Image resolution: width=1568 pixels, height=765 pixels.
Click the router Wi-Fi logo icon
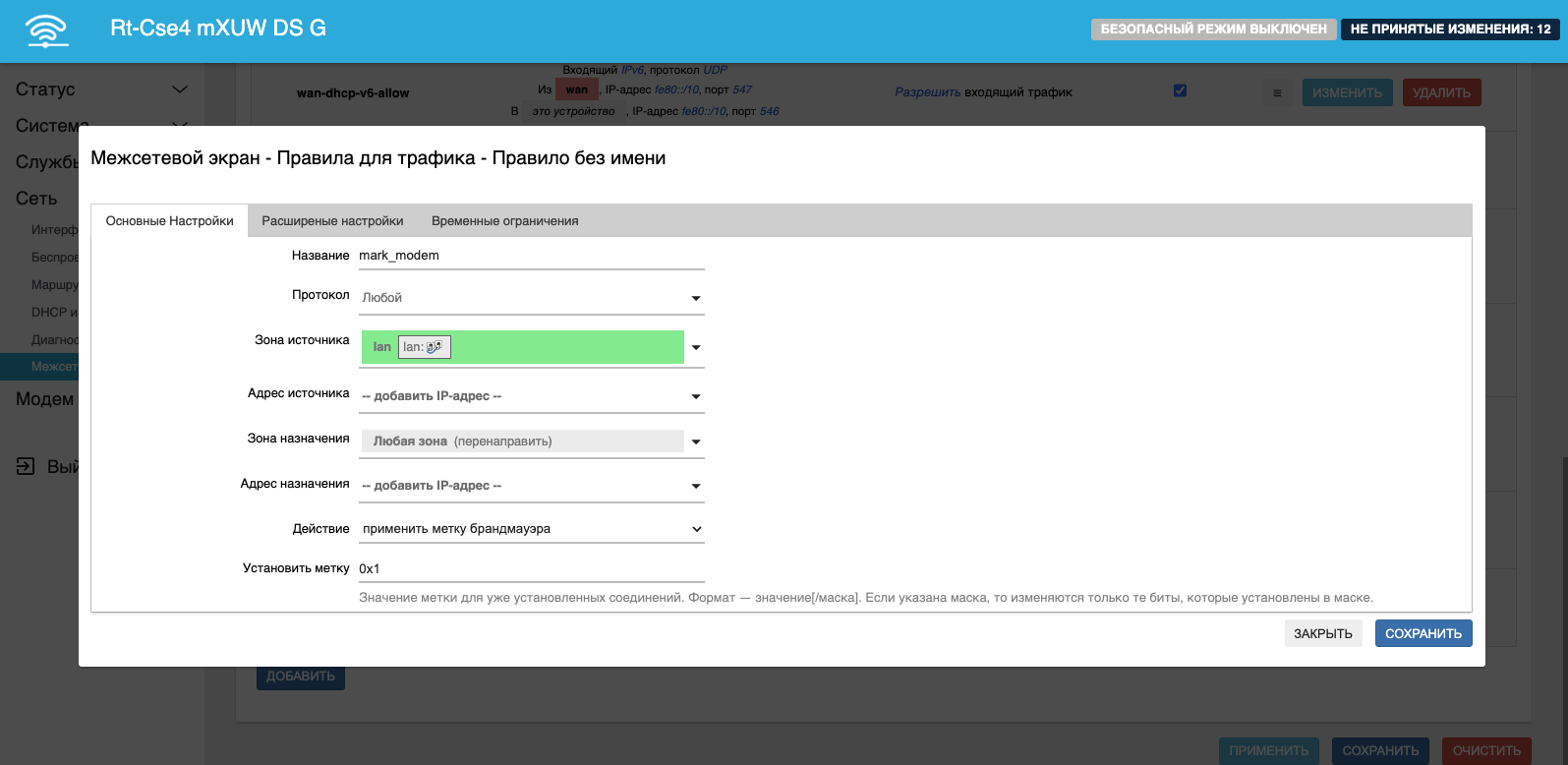tap(47, 30)
